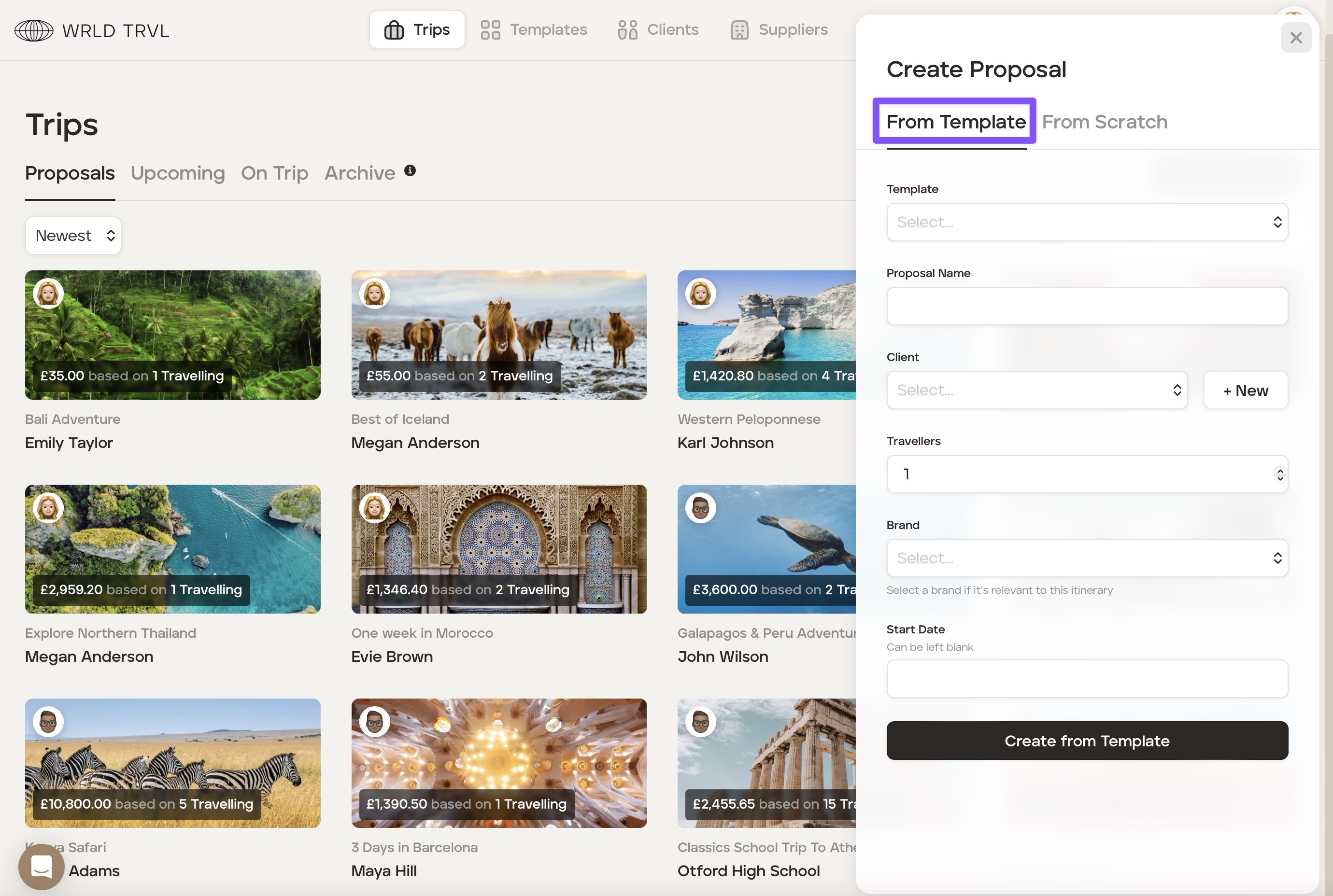Screen dimensions: 1333x896
Task: Open the Template select dropdown
Action: pos(1087,222)
